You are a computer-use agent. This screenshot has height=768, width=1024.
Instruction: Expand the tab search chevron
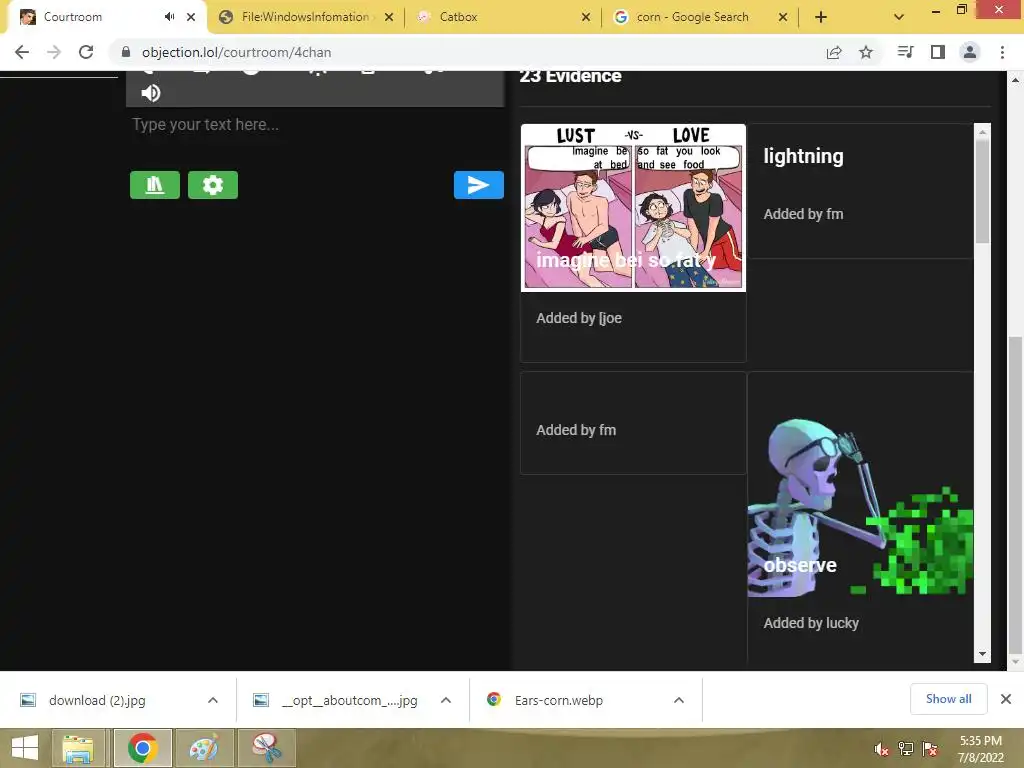click(899, 17)
